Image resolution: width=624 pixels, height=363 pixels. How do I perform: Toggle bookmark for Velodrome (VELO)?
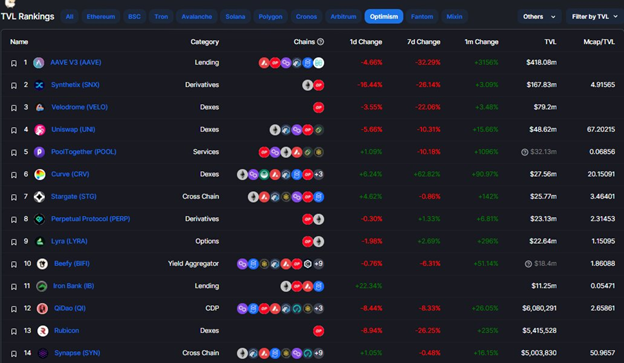click(14, 107)
